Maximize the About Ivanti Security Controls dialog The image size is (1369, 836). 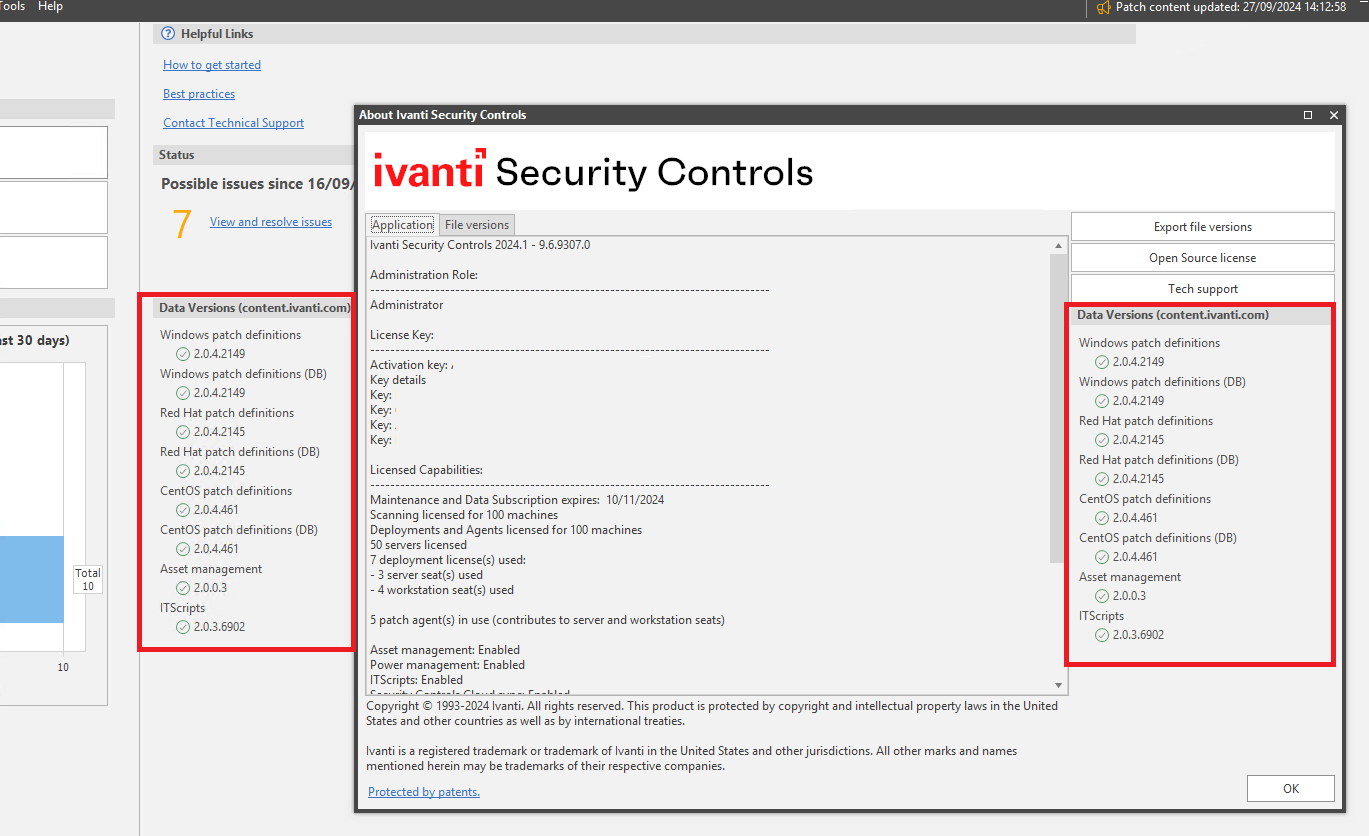(x=1308, y=115)
